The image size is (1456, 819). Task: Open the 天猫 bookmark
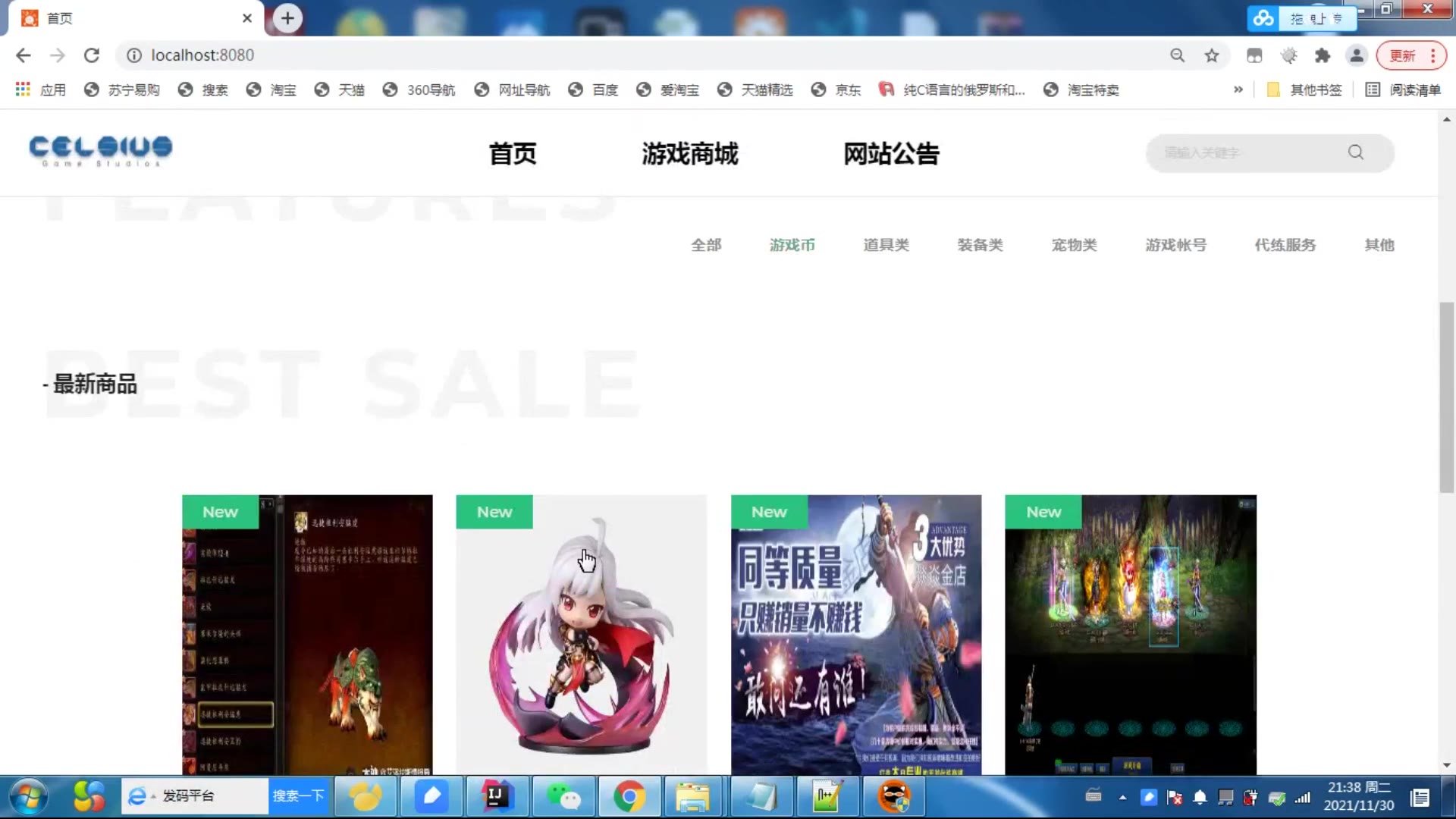click(x=340, y=89)
